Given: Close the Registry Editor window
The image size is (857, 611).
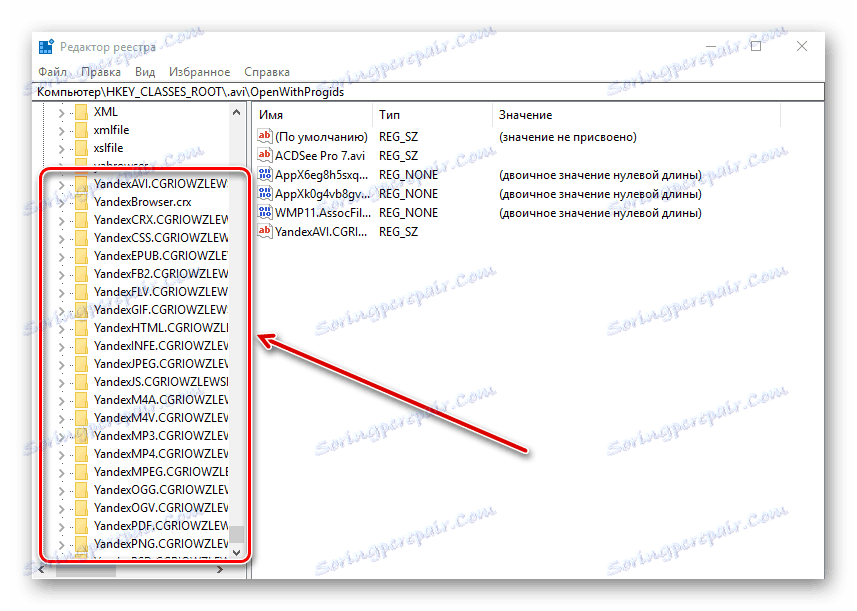Looking at the screenshot, I should [x=802, y=46].
